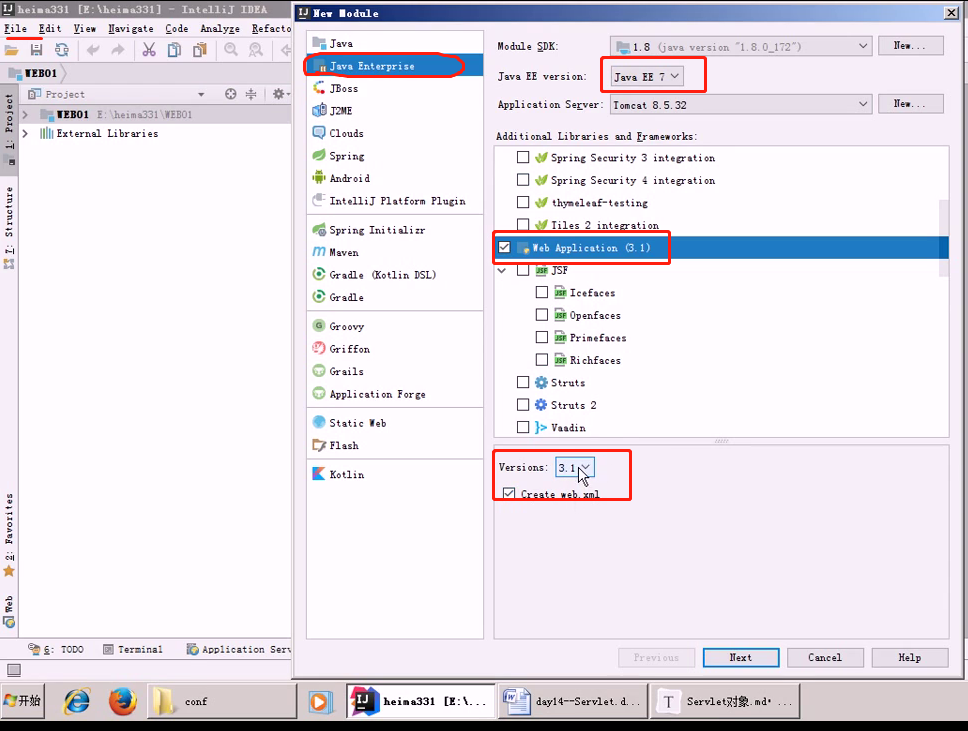The height and width of the screenshot is (731, 968).
Task: Click the Cut scissors icon
Action: tap(149, 50)
